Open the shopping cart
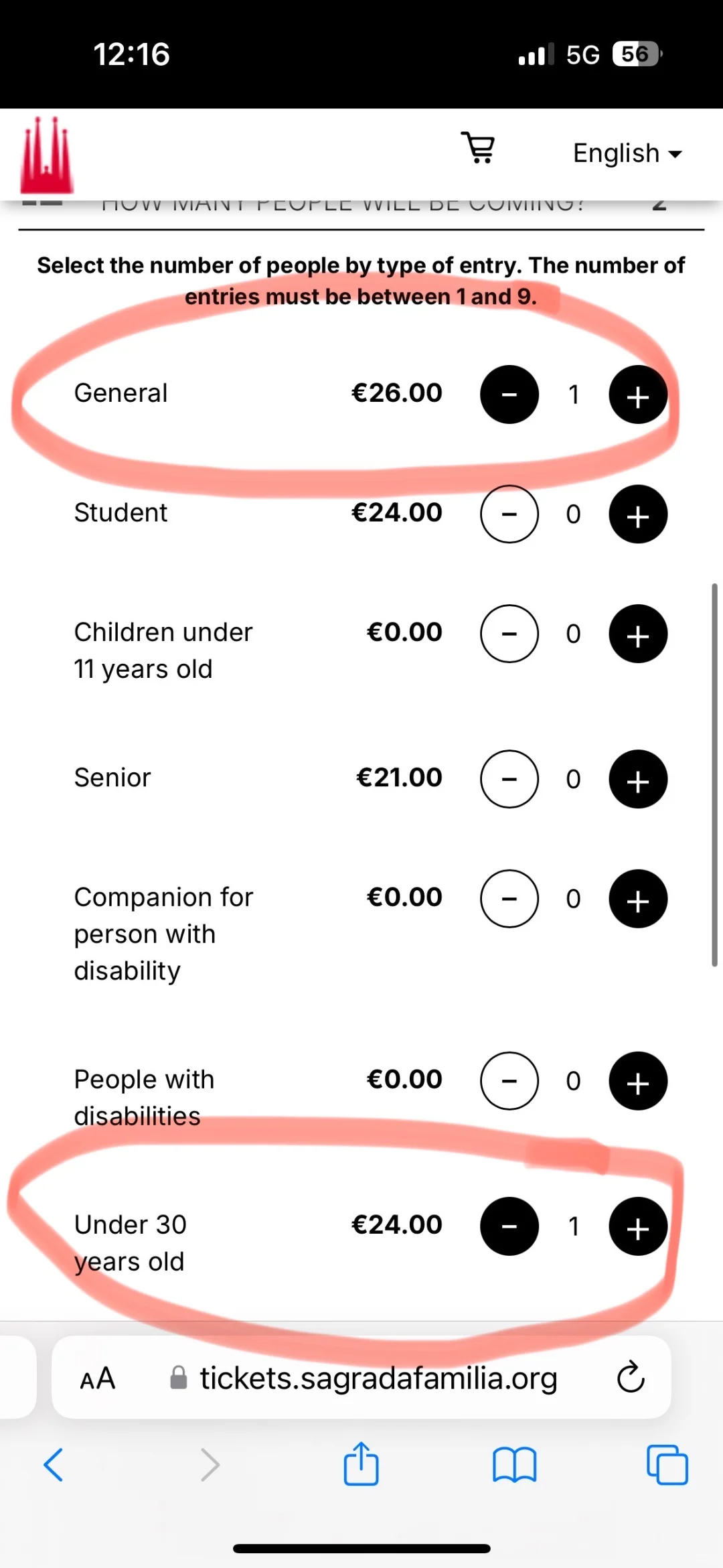Screen dimensions: 723x1568 tap(479, 148)
